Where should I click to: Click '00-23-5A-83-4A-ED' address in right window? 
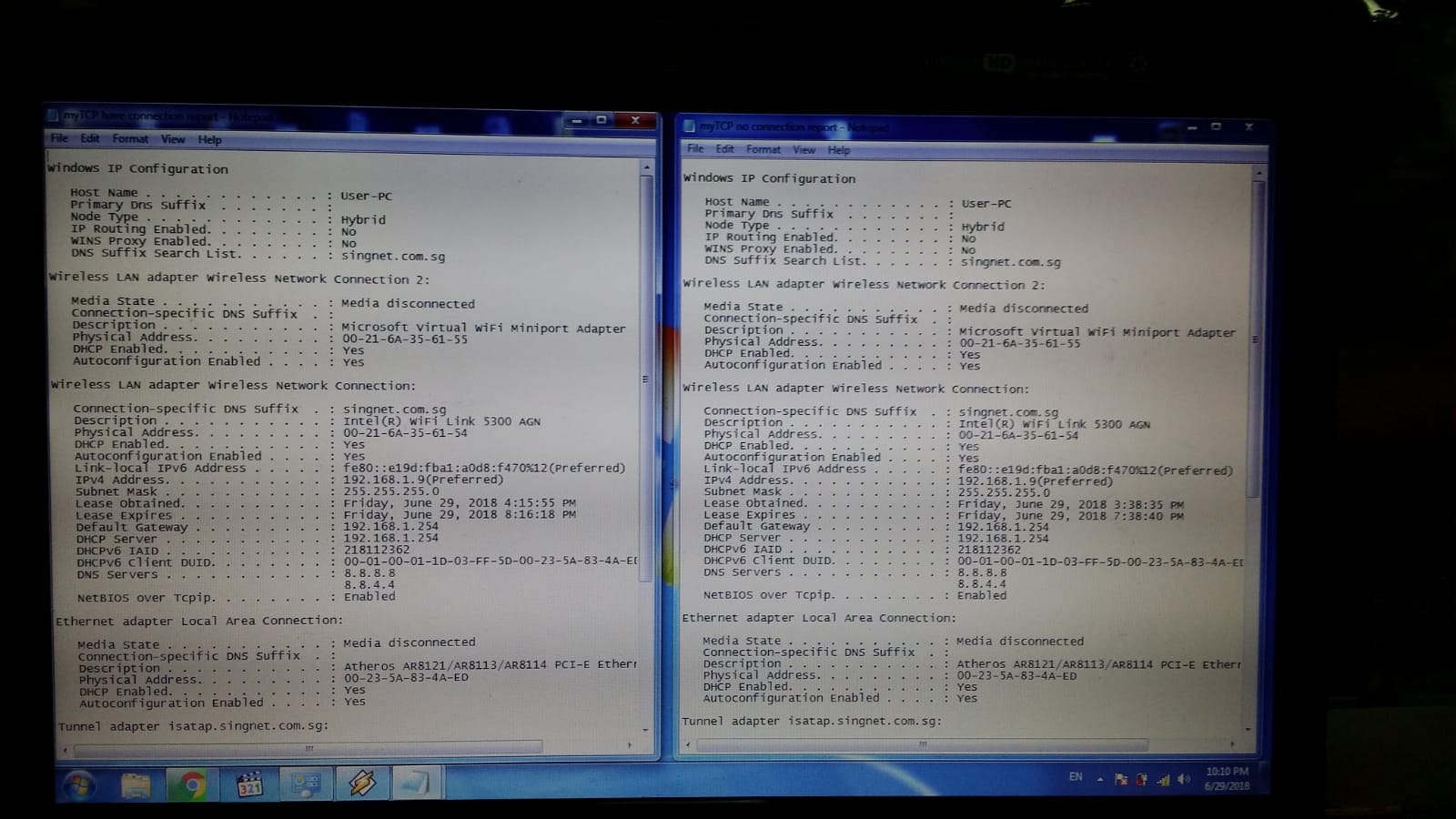click(x=1016, y=676)
